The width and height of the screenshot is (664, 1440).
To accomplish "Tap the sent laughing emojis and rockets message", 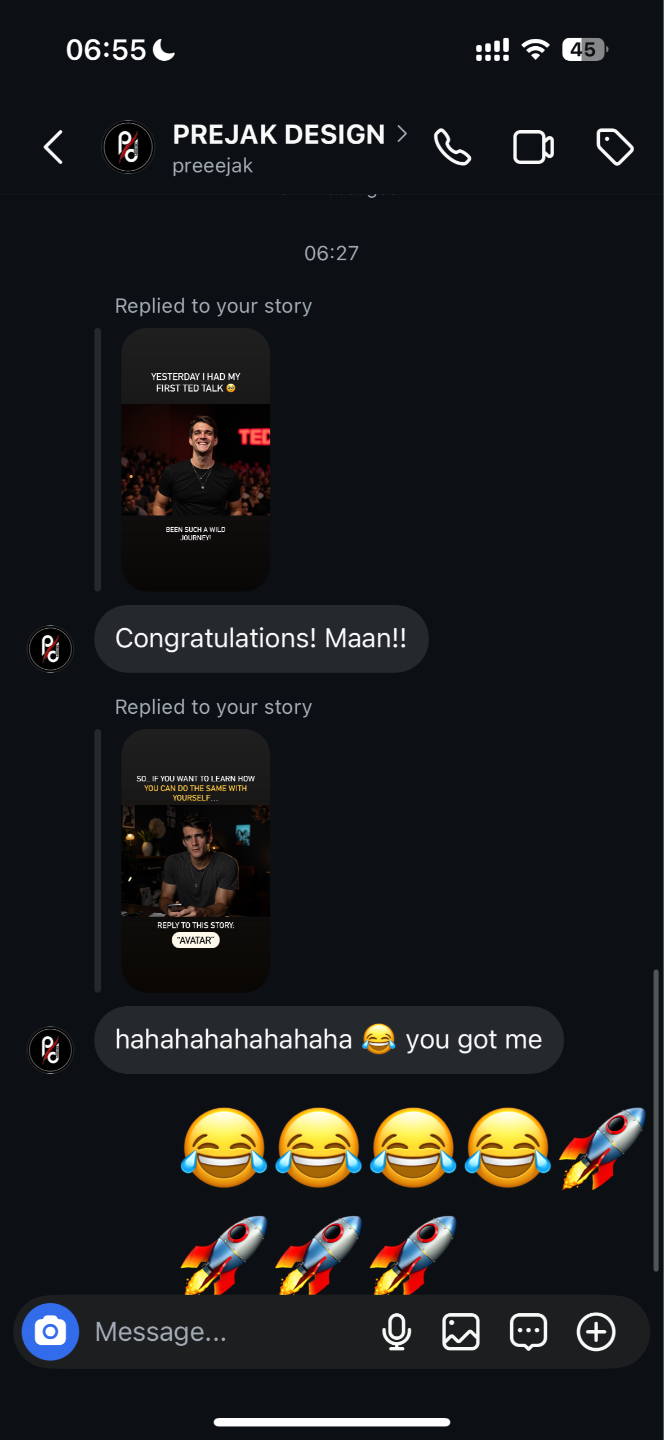I will (413, 1200).
